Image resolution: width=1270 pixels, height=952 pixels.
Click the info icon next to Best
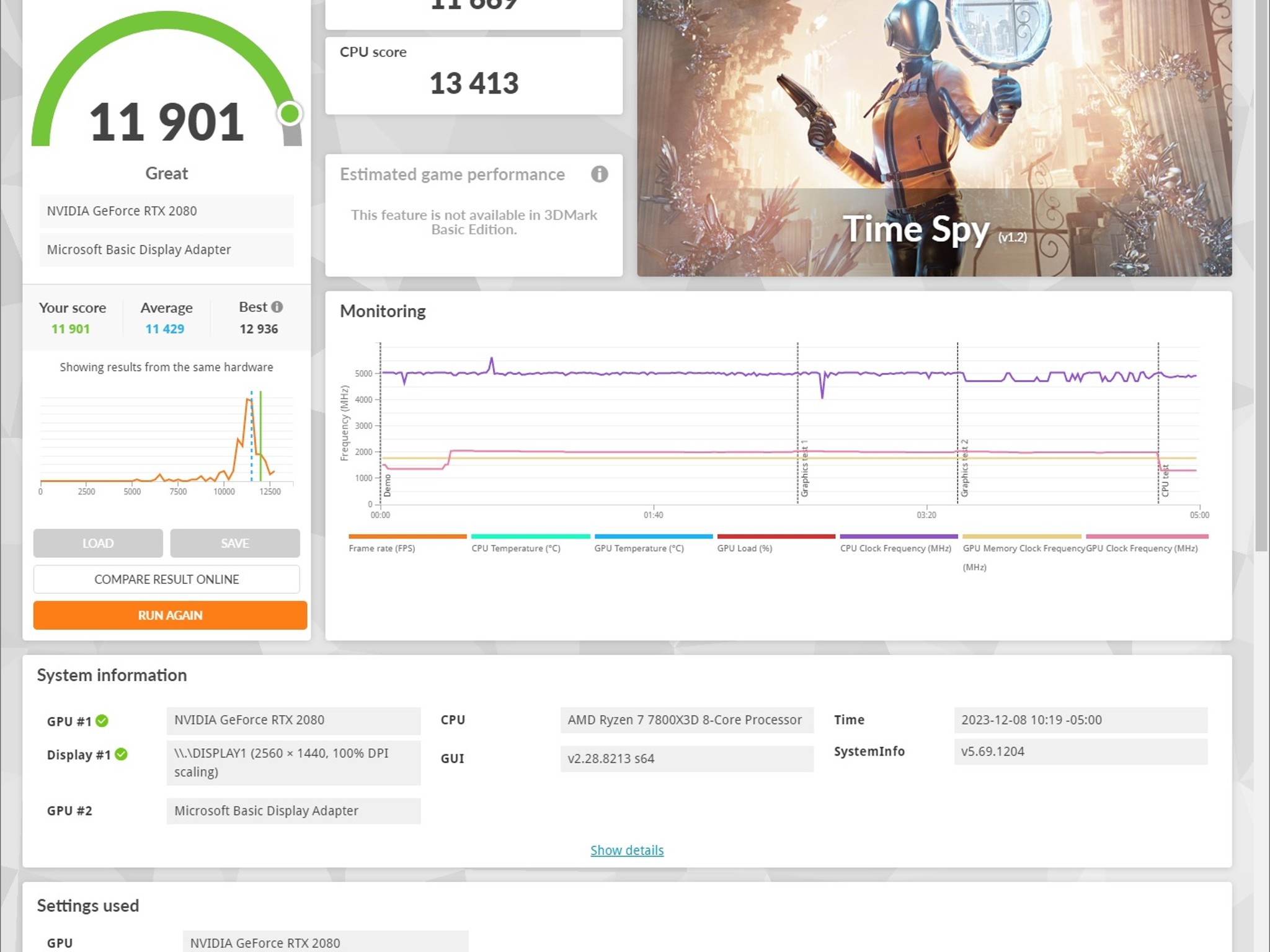277,307
